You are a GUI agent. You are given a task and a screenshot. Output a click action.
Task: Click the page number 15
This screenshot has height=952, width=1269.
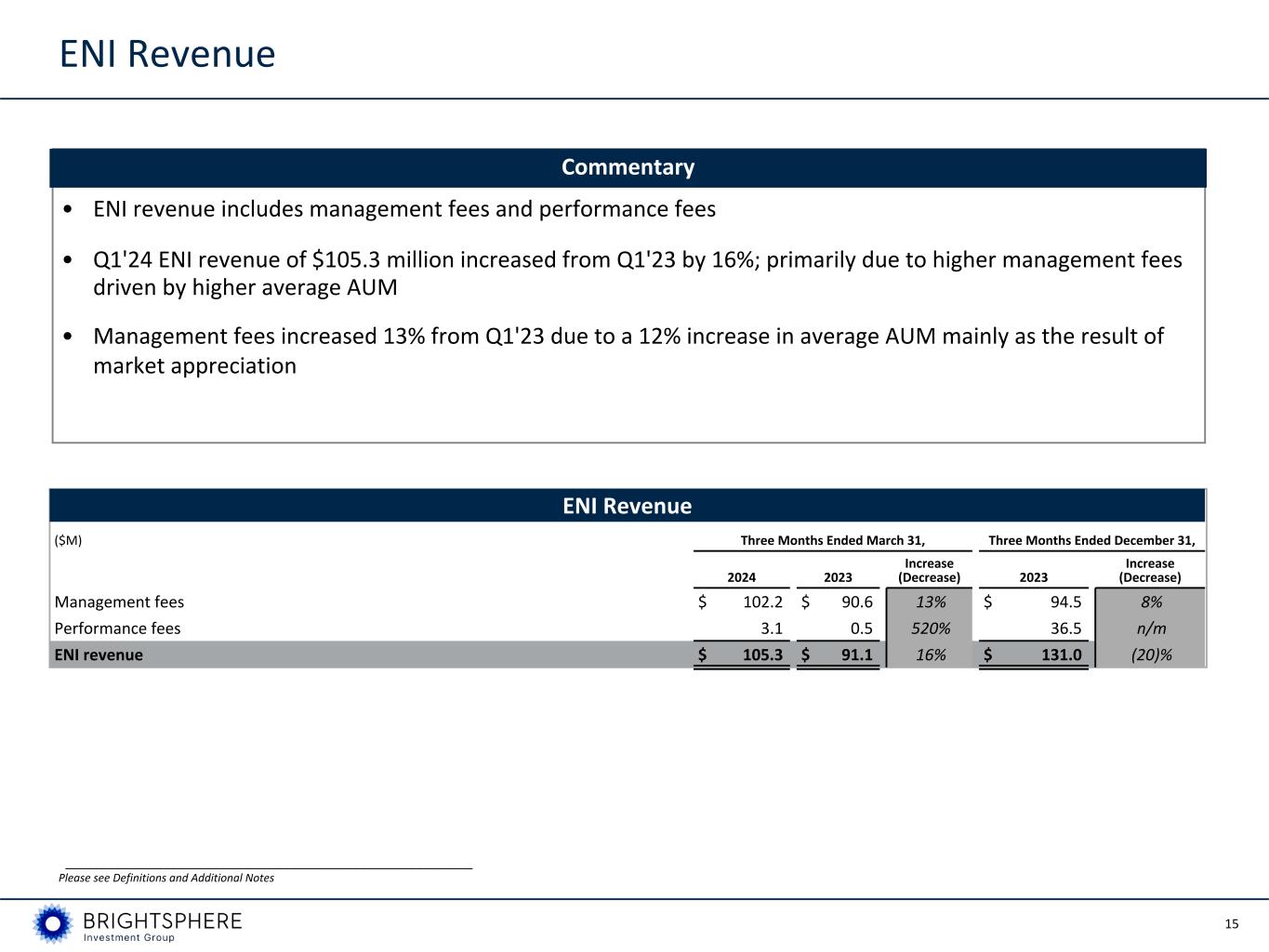1232,923
